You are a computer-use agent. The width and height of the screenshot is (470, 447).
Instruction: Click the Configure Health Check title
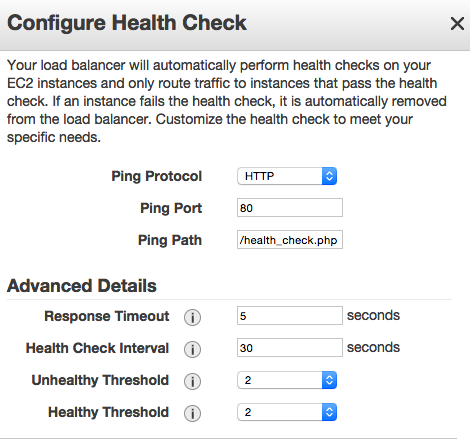click(127, 23)
